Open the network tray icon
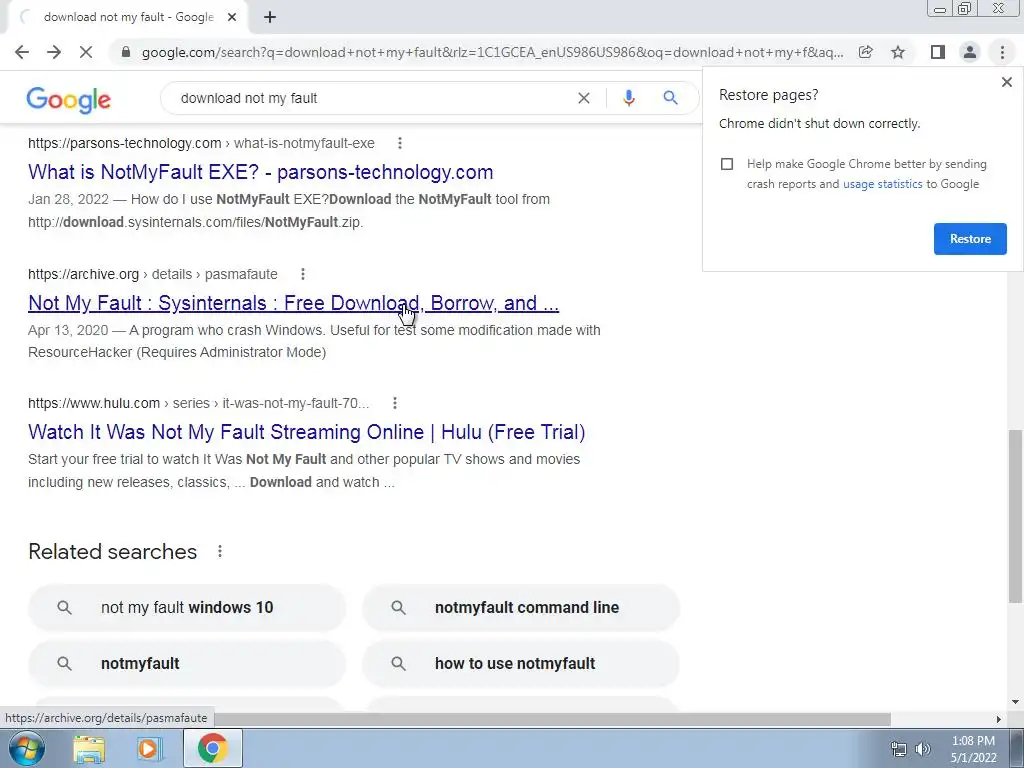This screenshot has width=1024, height=768. coord(899,750)
